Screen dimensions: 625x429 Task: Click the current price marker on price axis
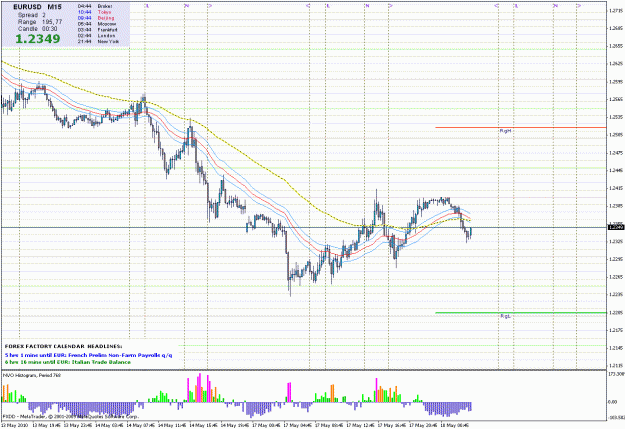coord(615,227)
